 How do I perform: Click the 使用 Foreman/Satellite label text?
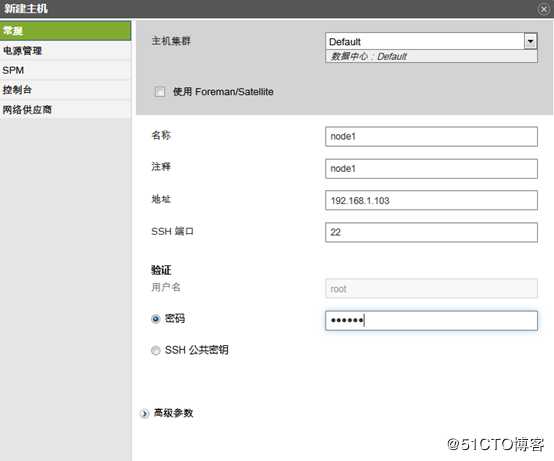coord(223,92)
